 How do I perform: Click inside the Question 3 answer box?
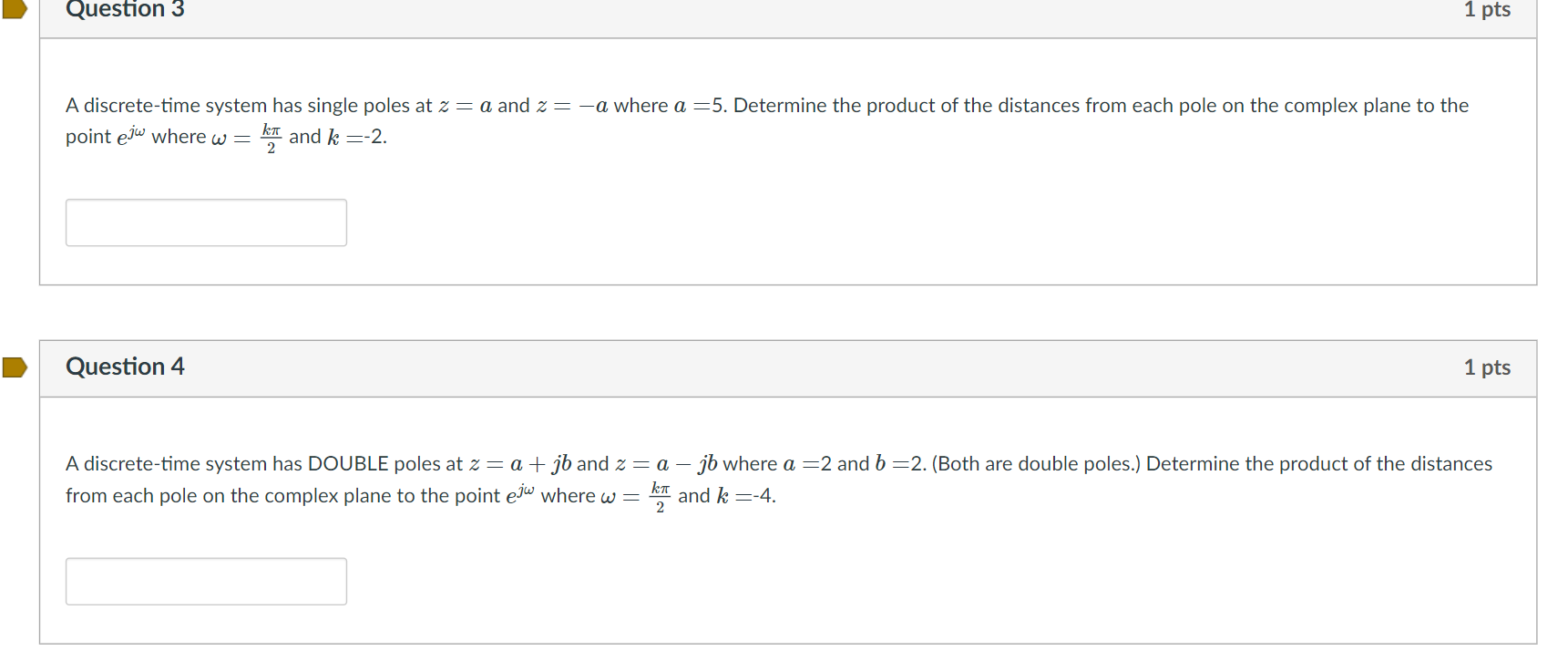pyautogui.click(x=205, y=222)
